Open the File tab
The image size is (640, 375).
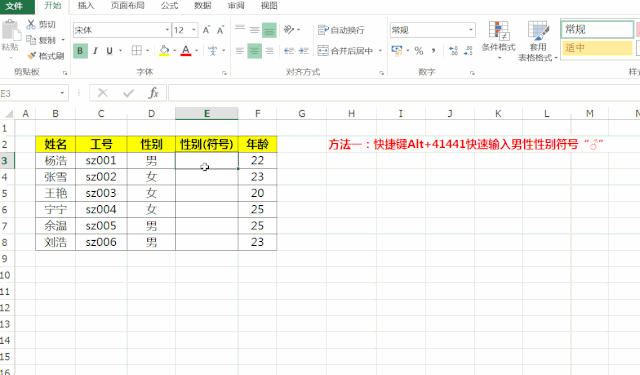(x=14, y=6)
